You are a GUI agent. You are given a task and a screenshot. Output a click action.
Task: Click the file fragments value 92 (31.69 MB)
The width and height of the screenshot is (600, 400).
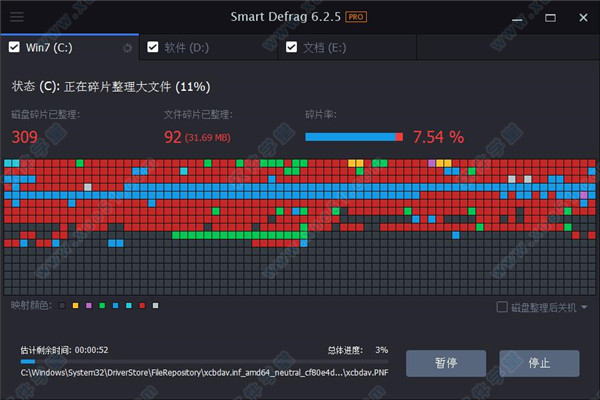197,137
